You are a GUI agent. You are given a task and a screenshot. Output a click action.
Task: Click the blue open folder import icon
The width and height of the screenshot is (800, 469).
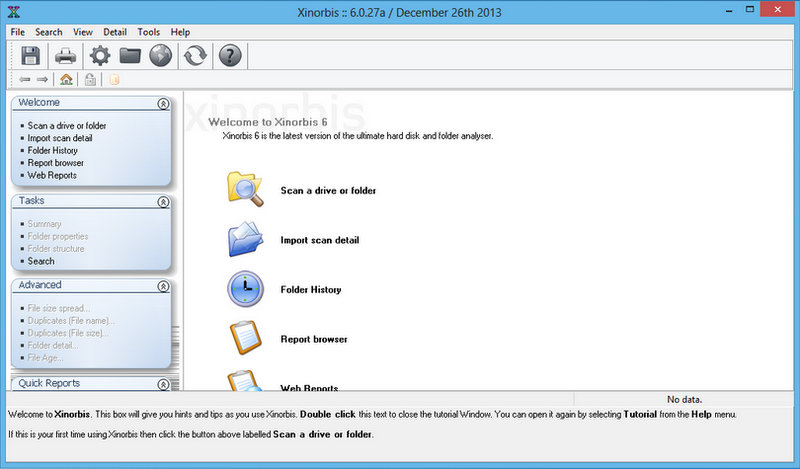coord(245,239)
